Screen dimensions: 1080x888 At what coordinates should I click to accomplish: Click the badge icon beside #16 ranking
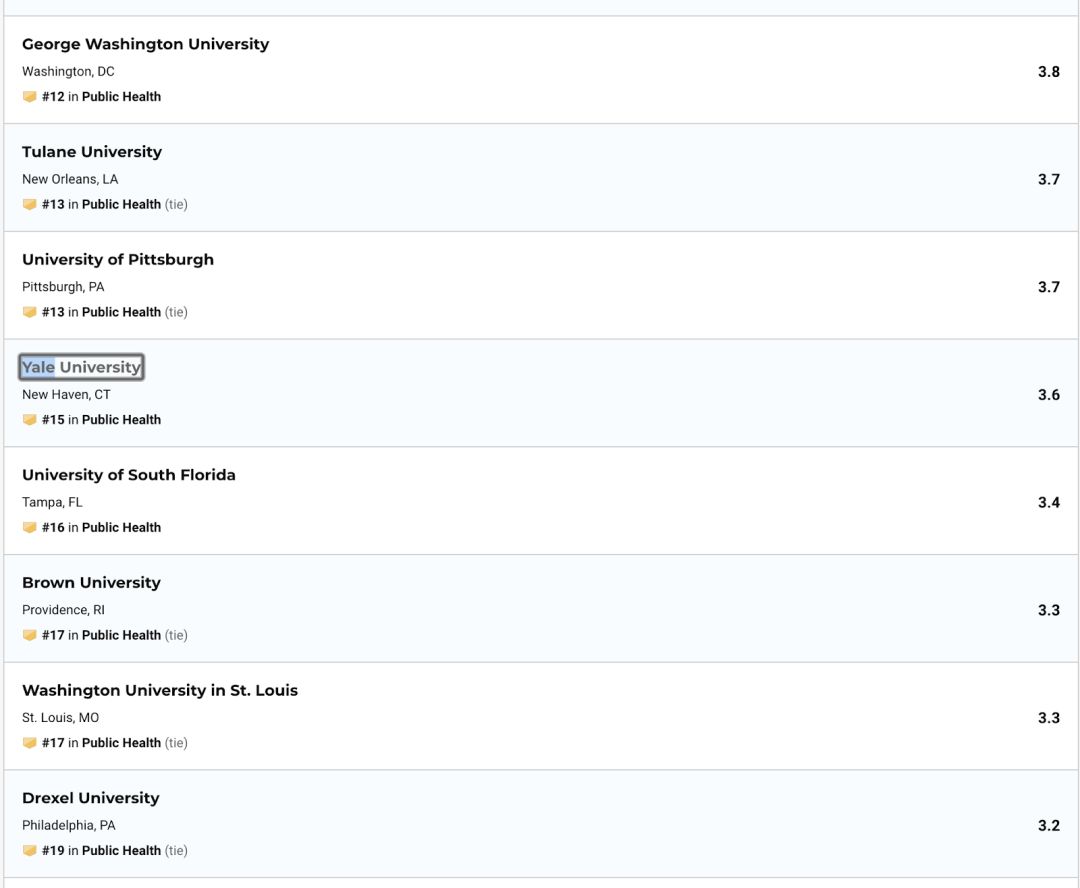click(30, 528)
